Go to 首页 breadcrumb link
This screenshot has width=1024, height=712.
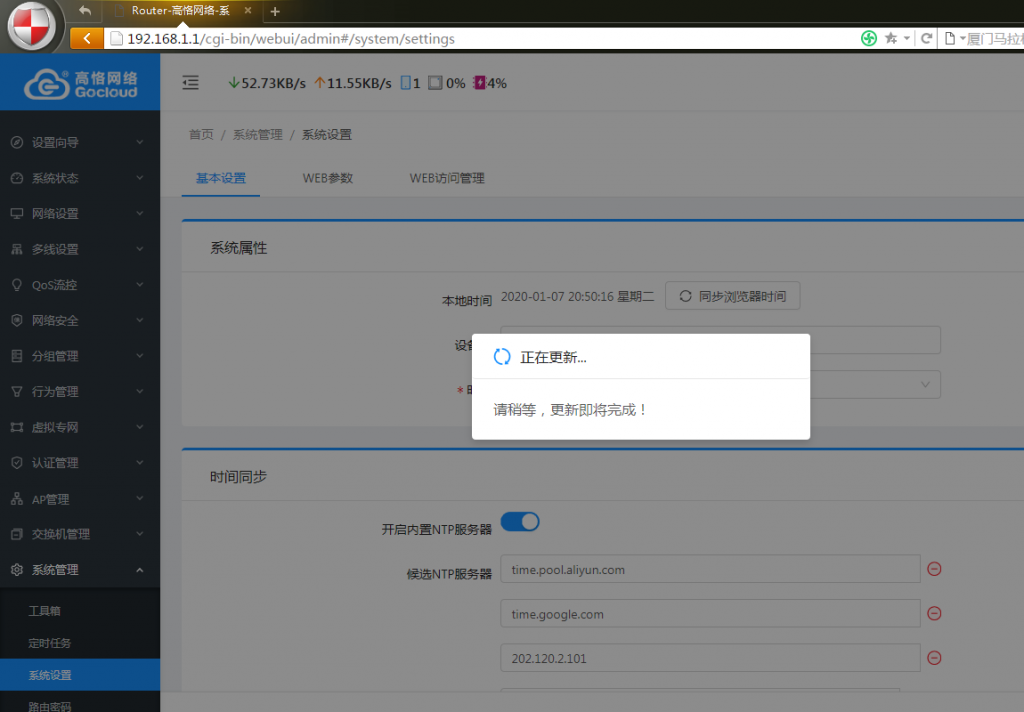(201, 135)
